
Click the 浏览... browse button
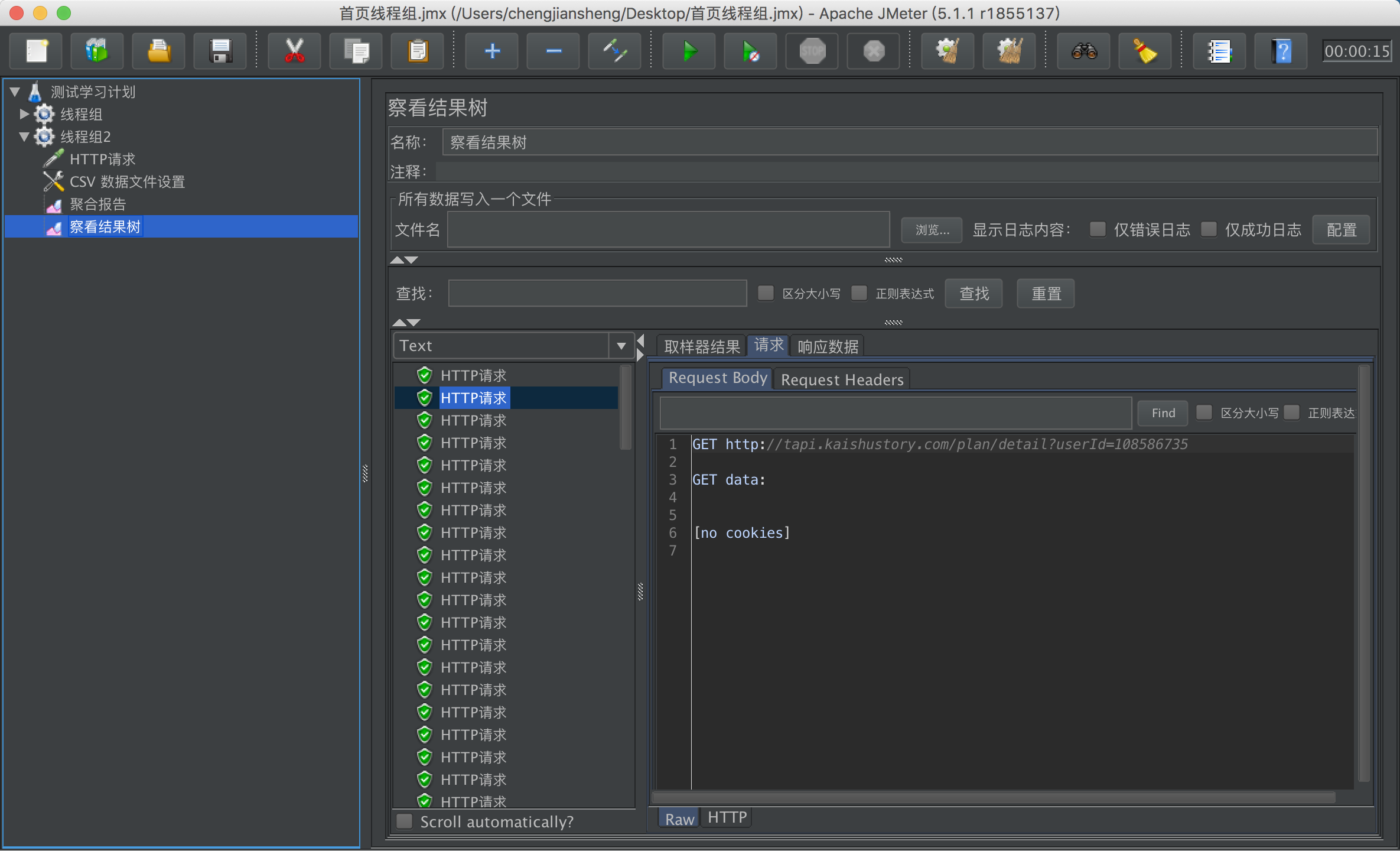point(932,230)
